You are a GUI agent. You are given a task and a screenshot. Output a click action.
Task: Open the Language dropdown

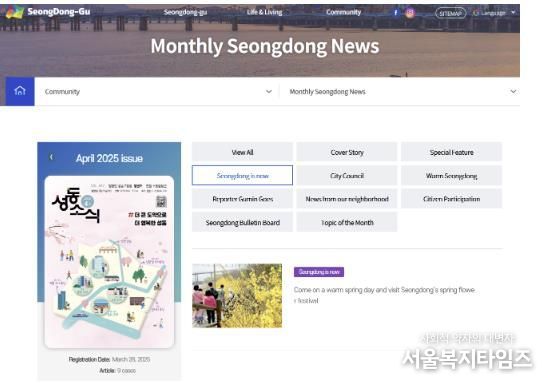tap(494, 13)
